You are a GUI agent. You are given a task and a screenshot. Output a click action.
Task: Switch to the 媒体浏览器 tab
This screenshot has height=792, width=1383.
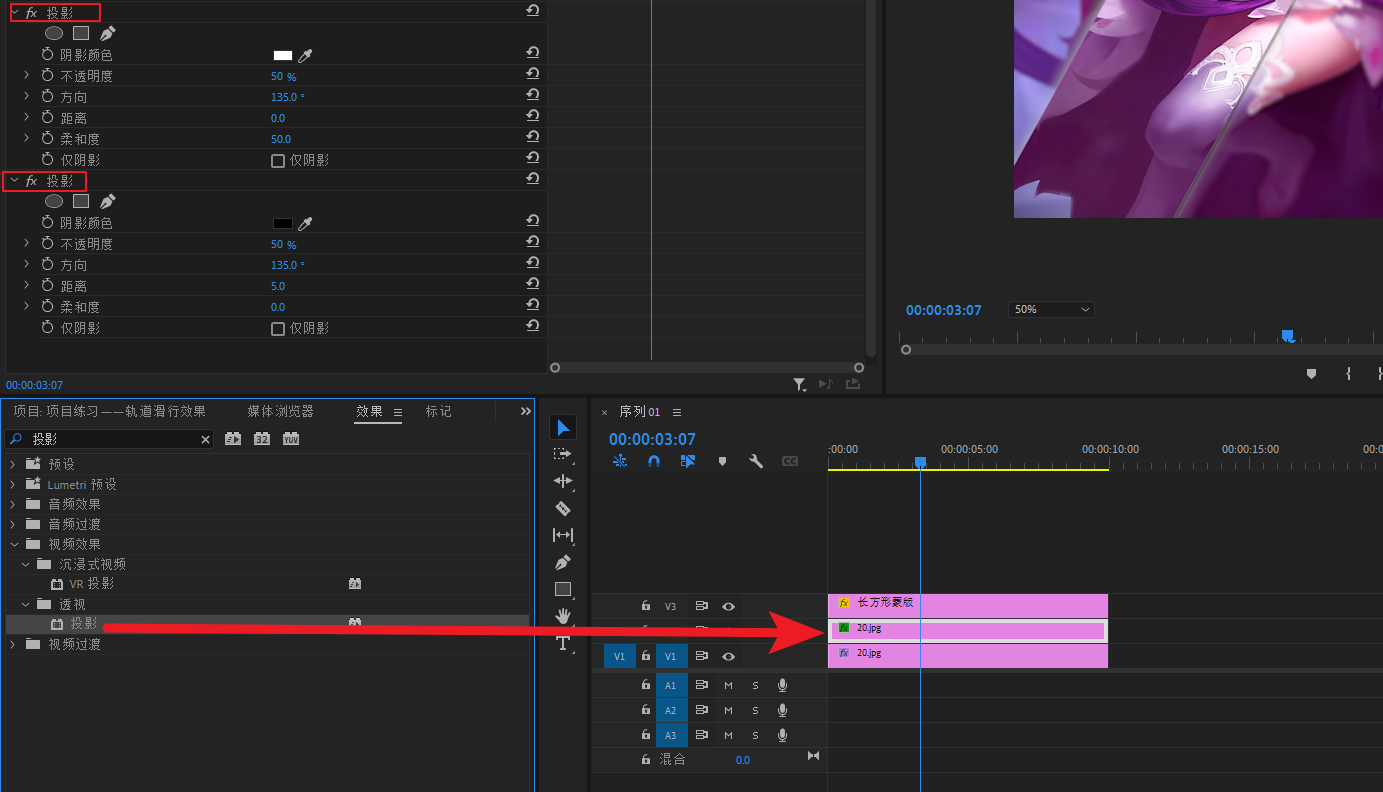click(x=280, y=411)
